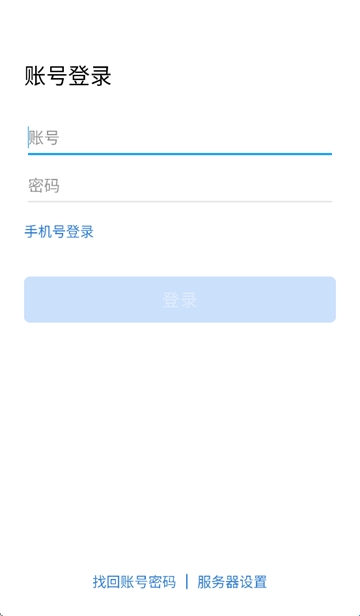Click into the 密码 password field
The width and height of the screenshot is (360, 616).
click(x=180, y=186)
